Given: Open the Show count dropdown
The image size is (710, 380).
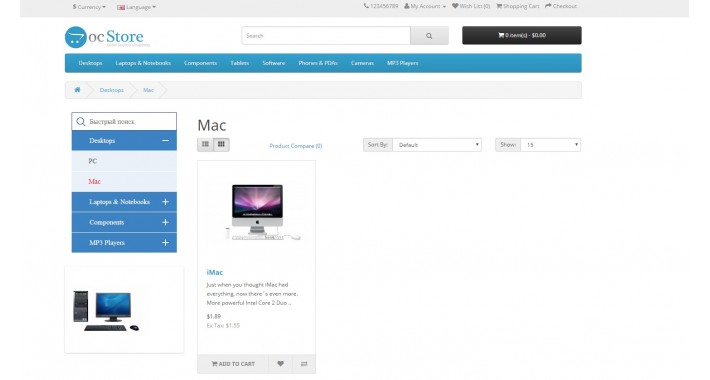Looking at the screenshot, I should pyautogui.click(x=550, y=145).
